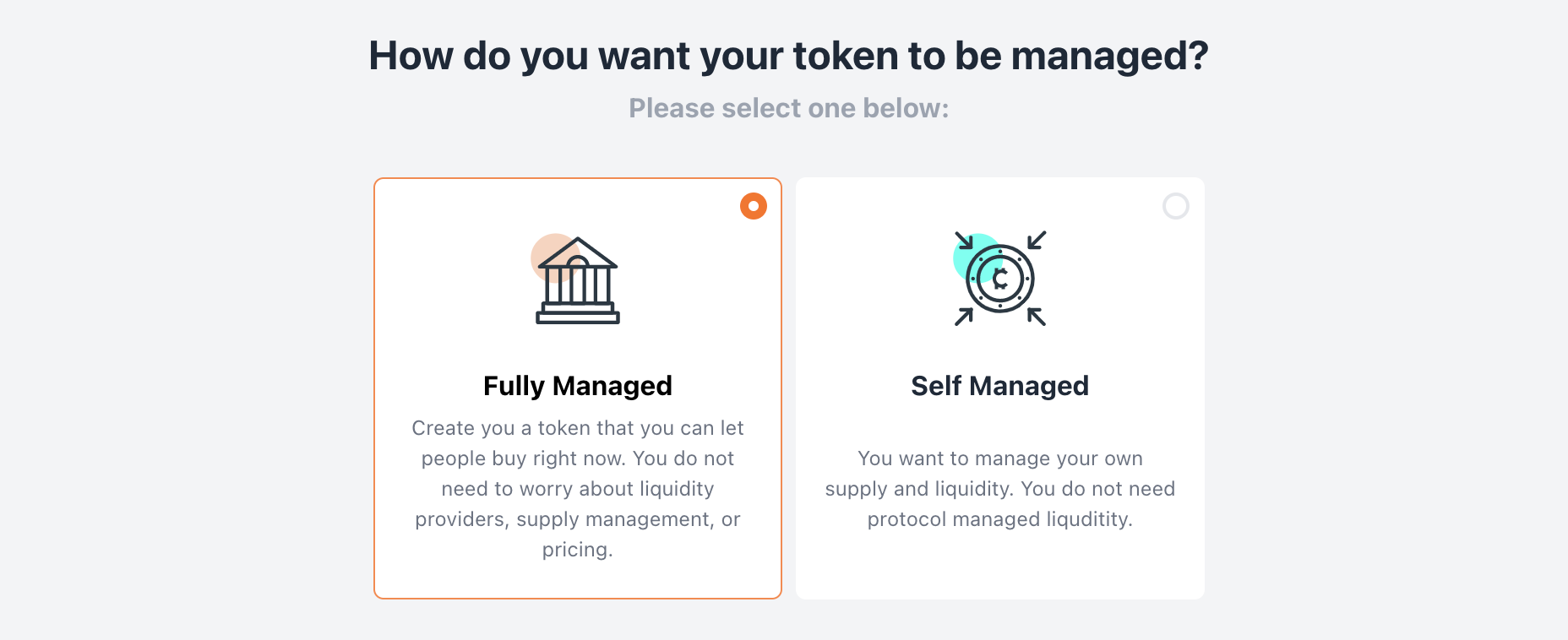
Task: Click the orange highlighted card border
Action: (x=375, y=388)
